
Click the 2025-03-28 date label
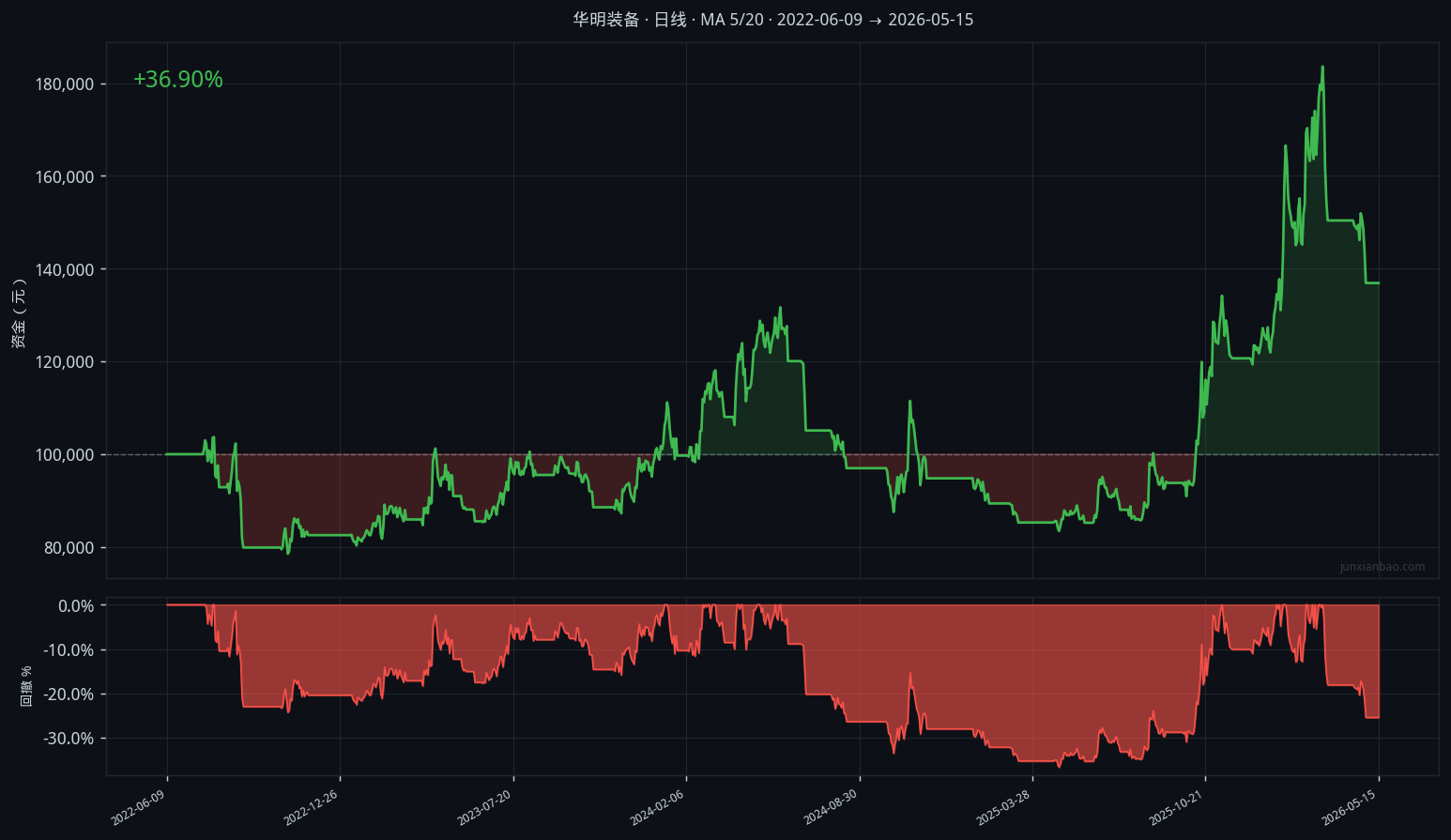[x=1003, y=807]
